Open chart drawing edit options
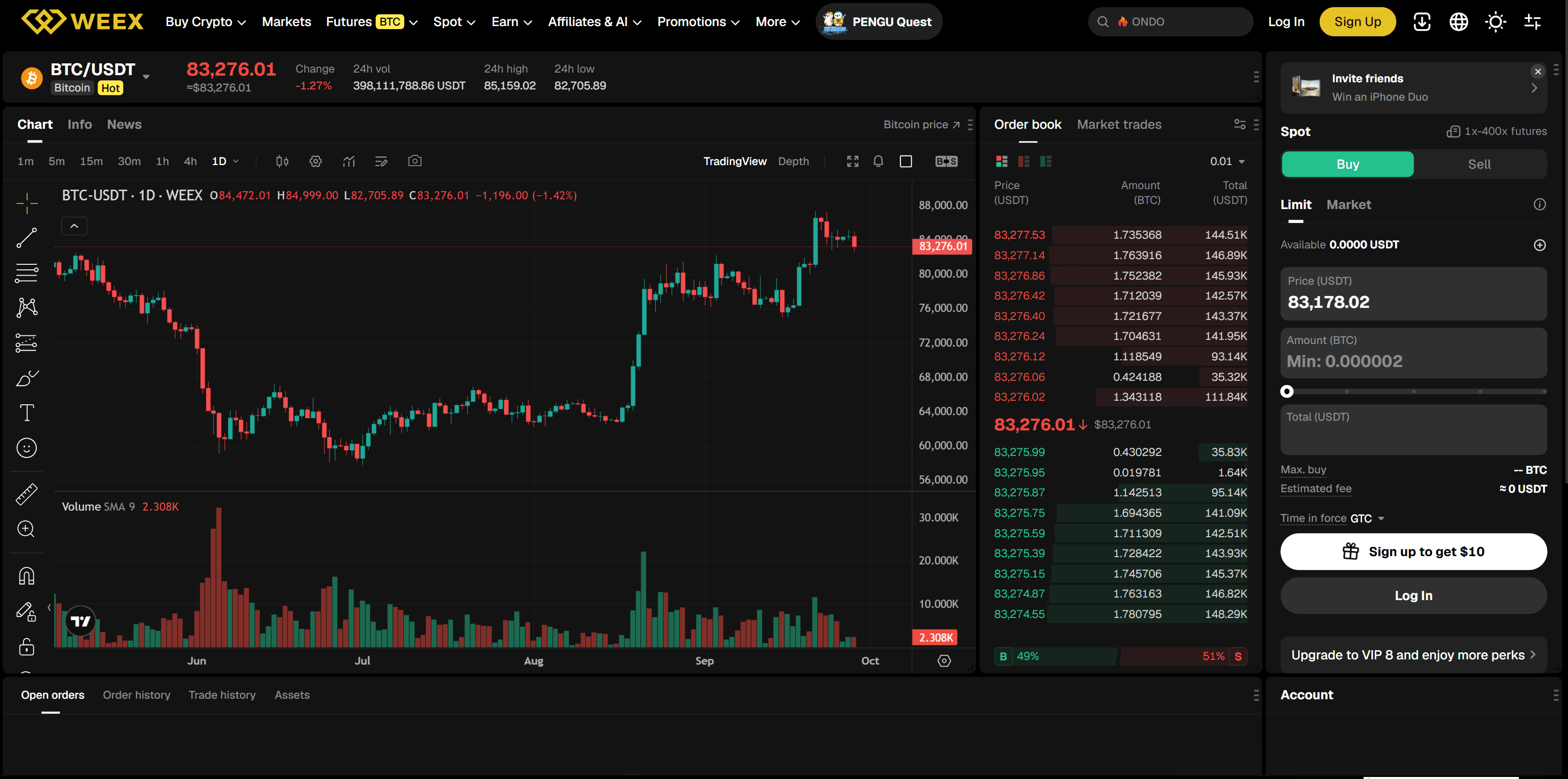The height and width of the screenshot is (779, 1568). [x=382, y=162]
